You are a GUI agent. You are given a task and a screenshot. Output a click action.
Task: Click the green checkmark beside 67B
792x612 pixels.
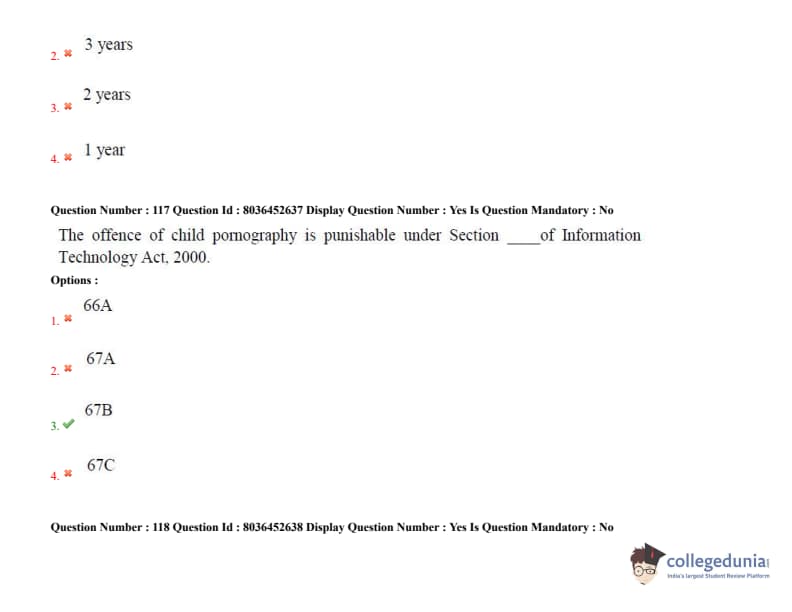[68, 424]
